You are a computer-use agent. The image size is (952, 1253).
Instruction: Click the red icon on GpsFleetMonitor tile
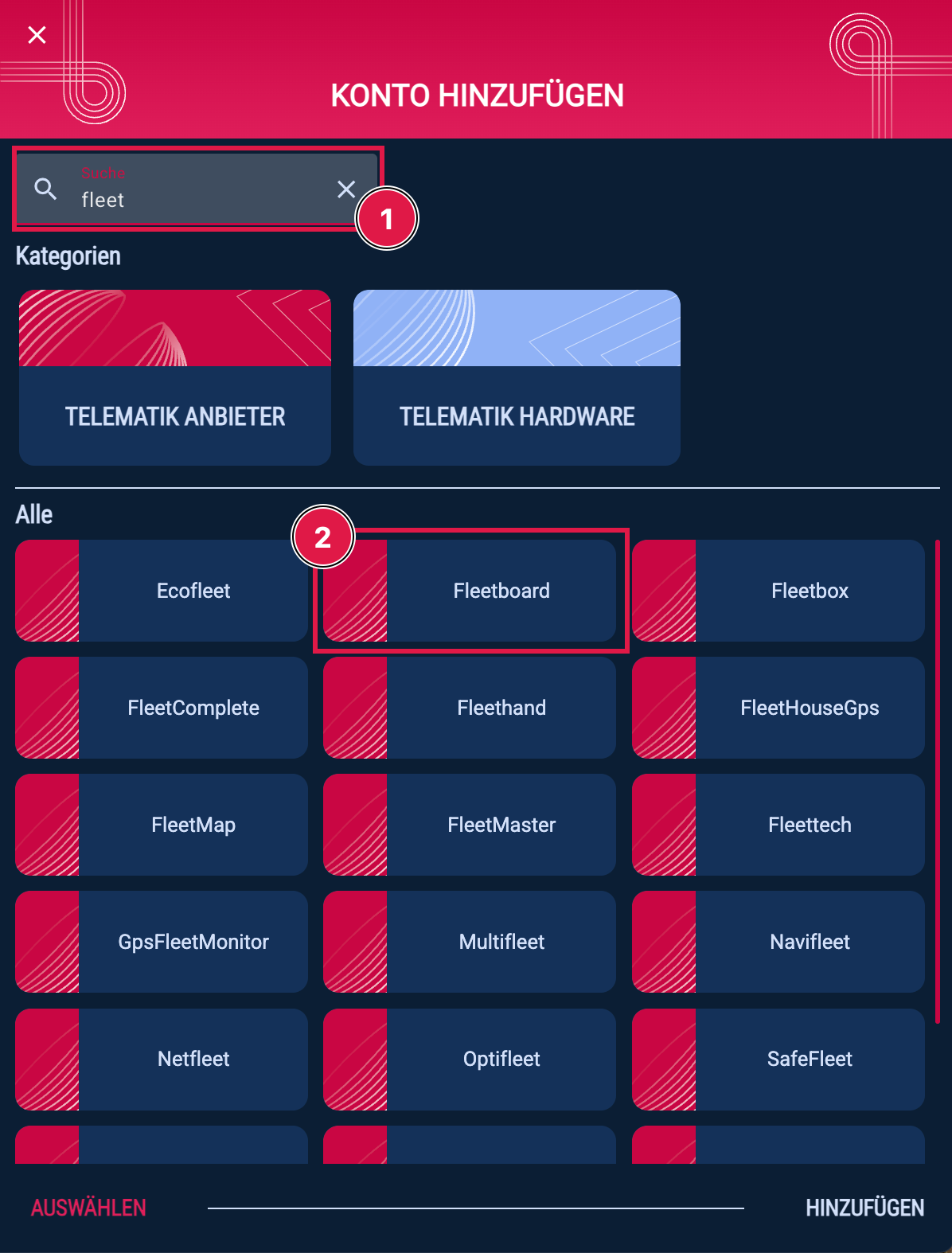click(47, 942)
